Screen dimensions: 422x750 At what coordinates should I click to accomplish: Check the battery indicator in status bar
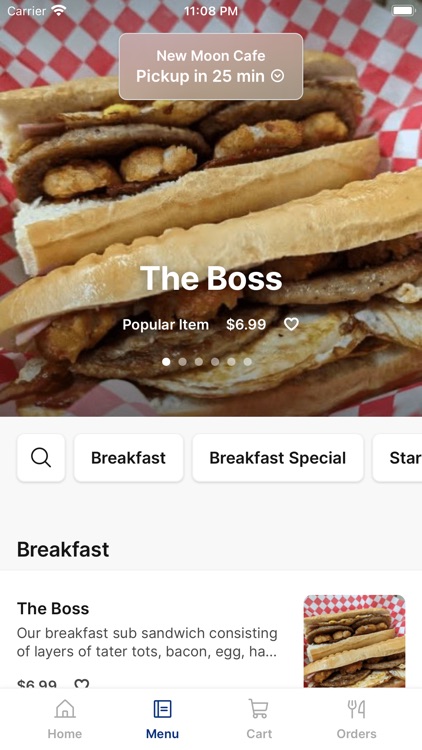pos(403,10)
